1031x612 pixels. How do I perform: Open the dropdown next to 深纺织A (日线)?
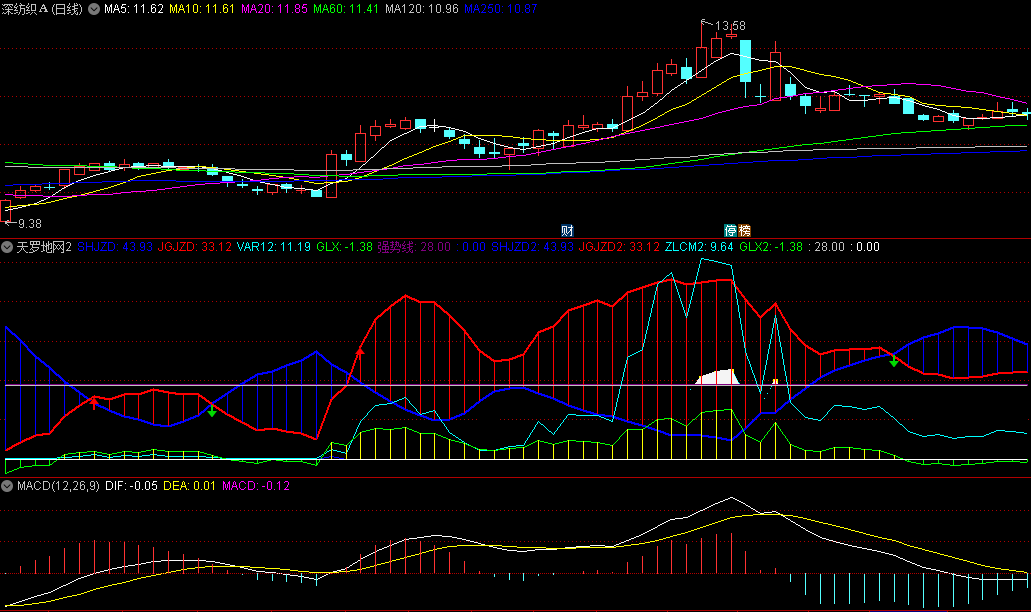94,9
